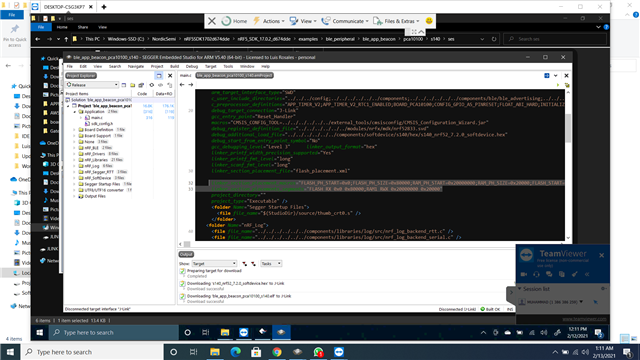Viewport: 640px width, 360px height.
Task: Expand the Board Definition folder
Action: click(x=75, y=130)
